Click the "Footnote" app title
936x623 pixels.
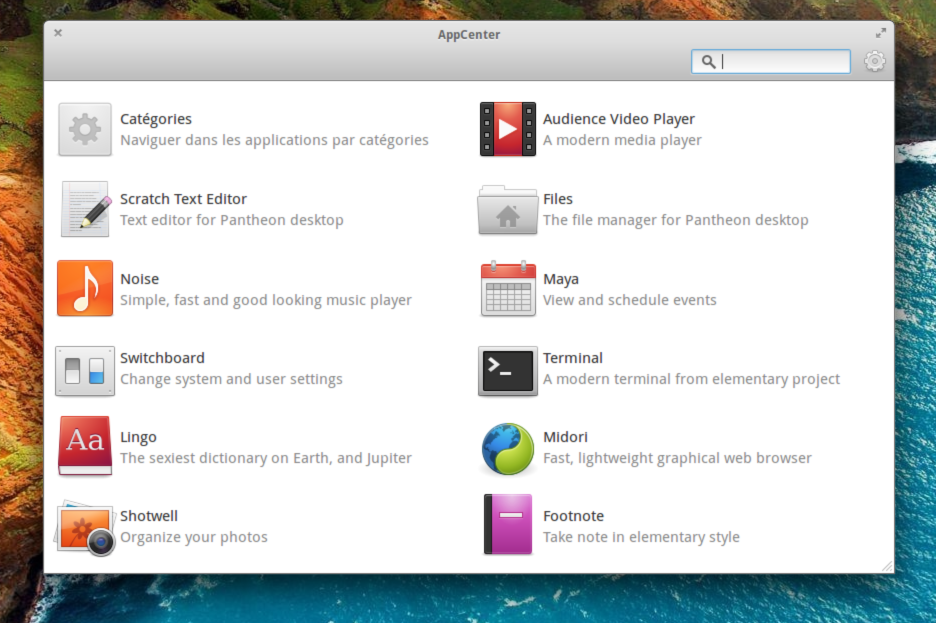(574, 516)
